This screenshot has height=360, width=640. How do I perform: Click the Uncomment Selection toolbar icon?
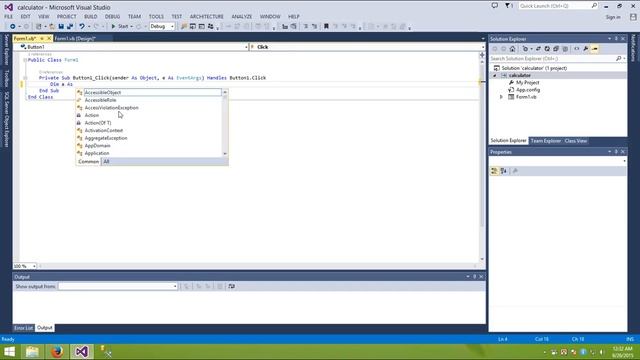tap(314, 26)
